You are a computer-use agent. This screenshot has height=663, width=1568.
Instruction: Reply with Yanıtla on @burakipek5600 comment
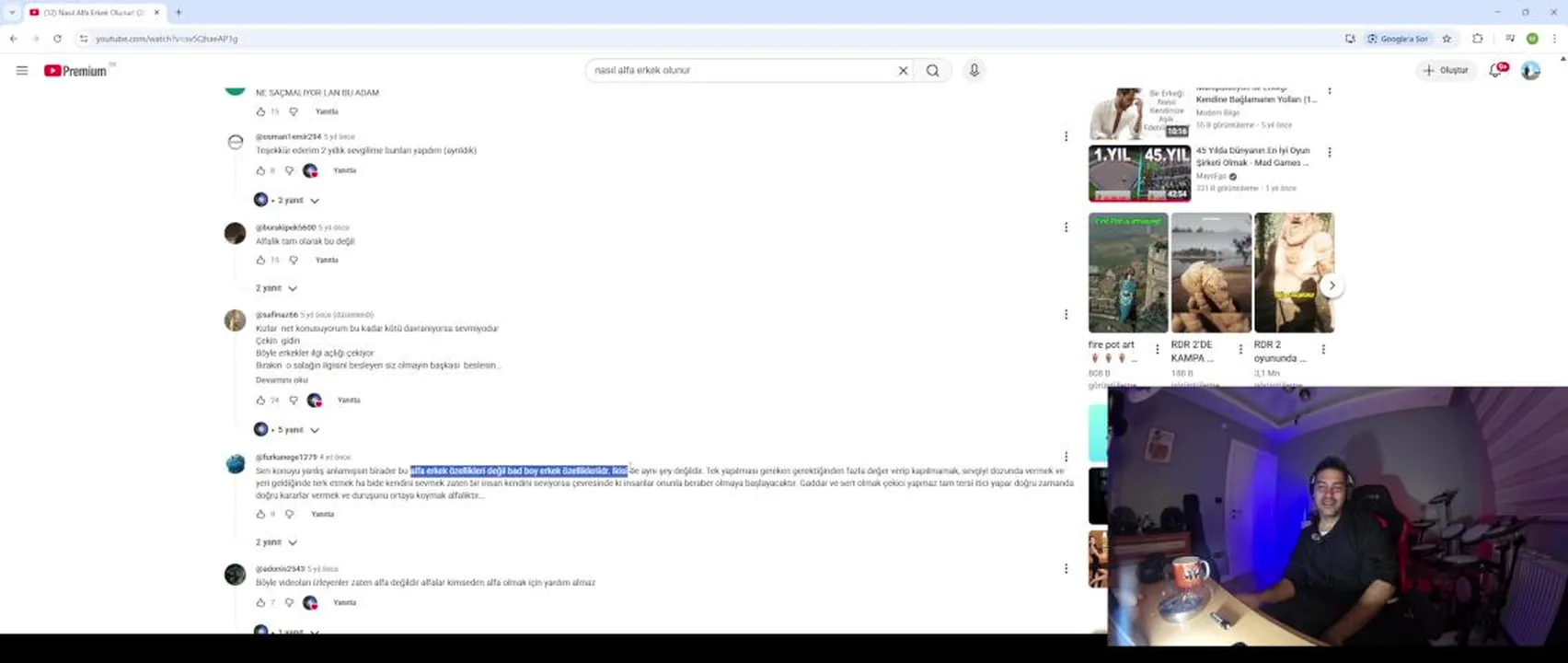click(x=327, y=260)
